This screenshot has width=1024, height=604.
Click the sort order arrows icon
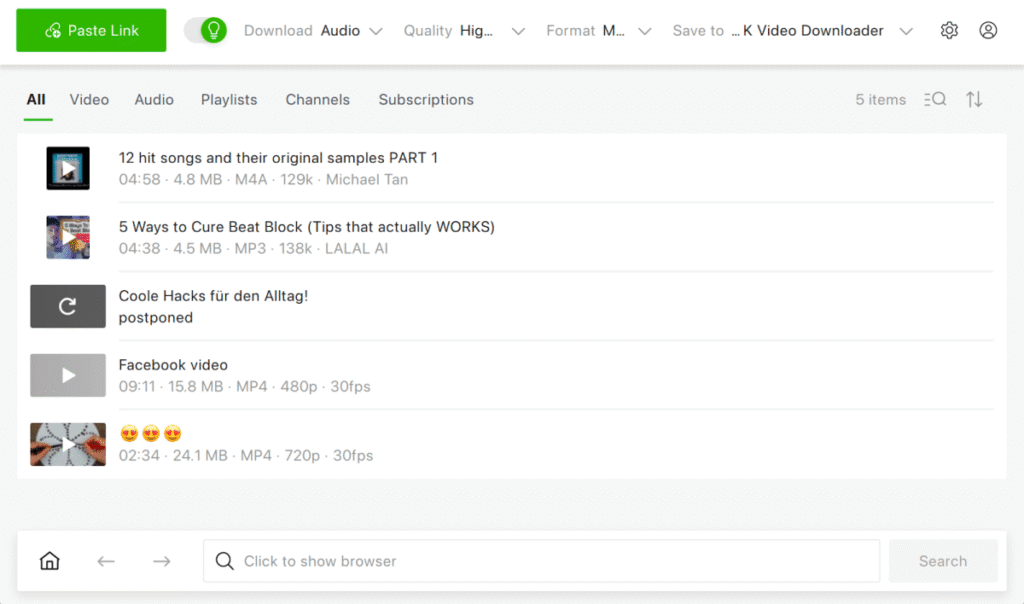pos(974,99)
